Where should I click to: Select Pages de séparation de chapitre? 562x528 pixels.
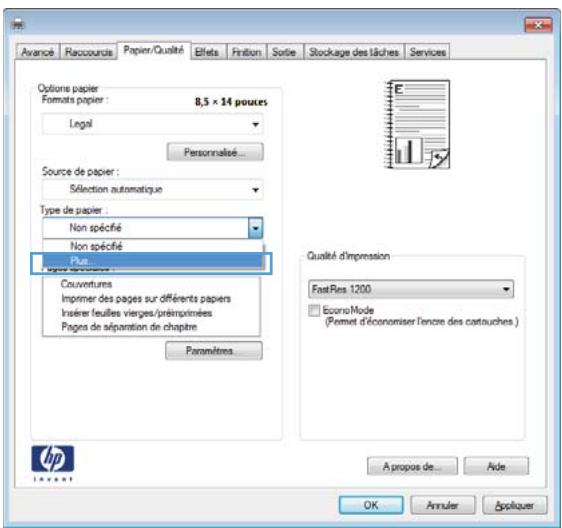(x=129, y=327)
